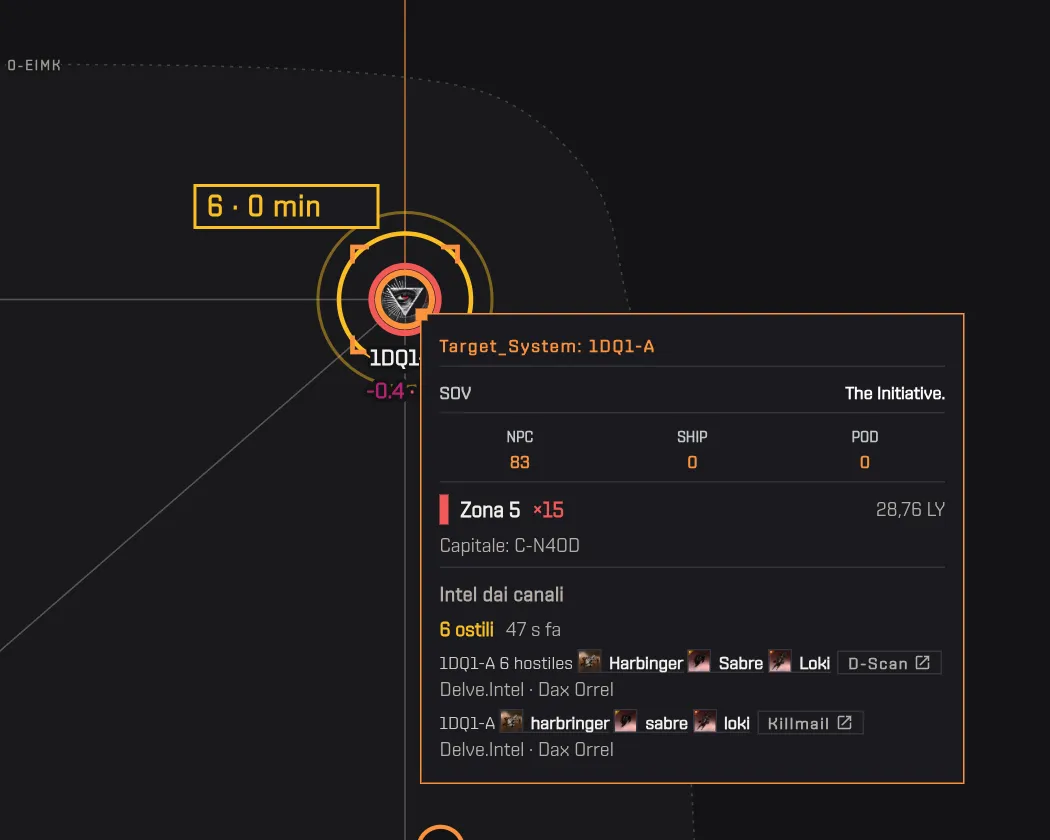Click the '47 s fa' timestamp

tap(533, 630)
